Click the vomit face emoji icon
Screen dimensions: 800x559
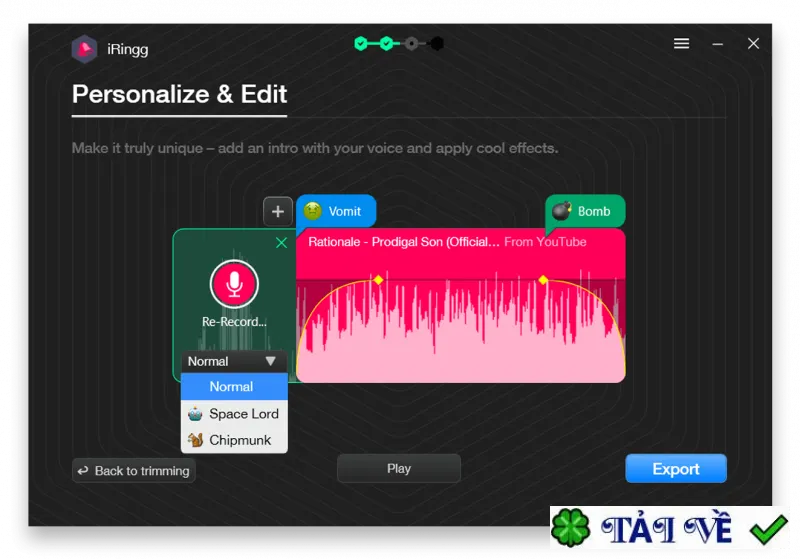pos(312,211)
